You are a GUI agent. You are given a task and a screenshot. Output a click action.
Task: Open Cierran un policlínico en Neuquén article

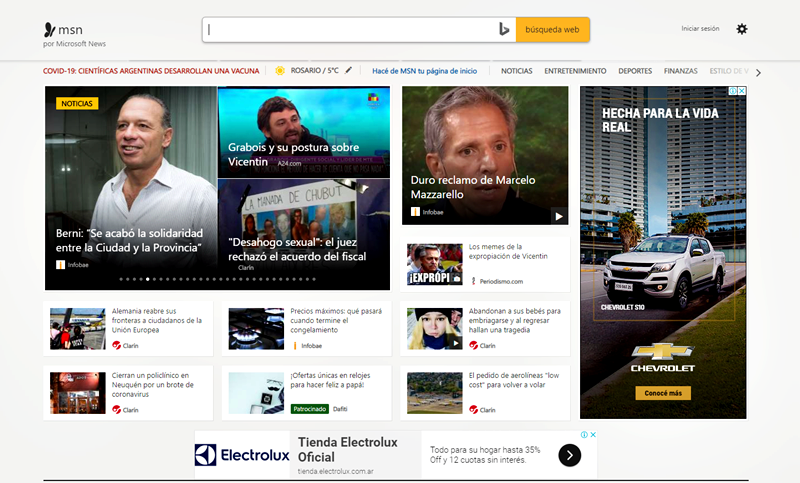point(153,385)
